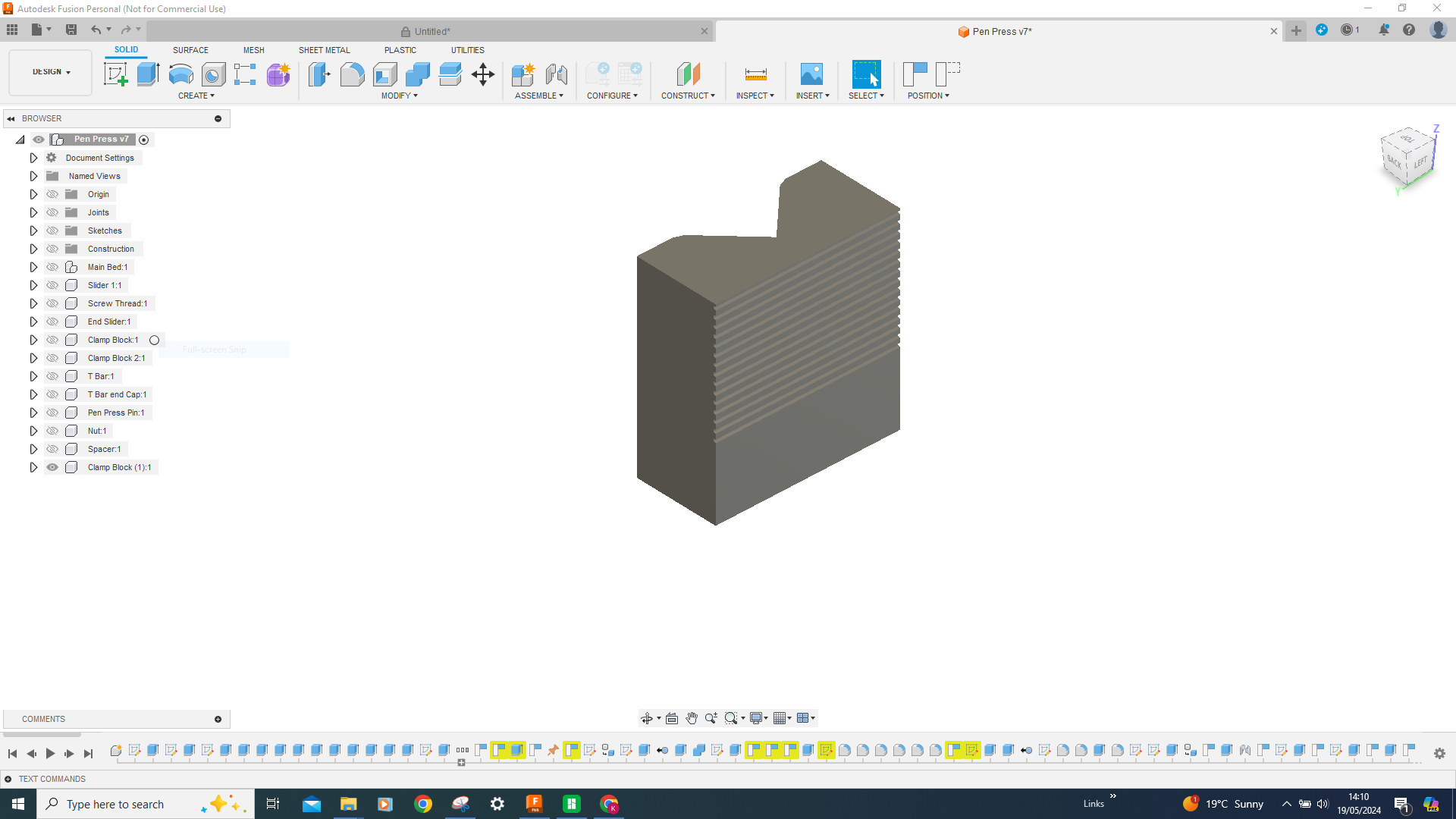Switch to the SHEET METAL tab

point(324,50)
